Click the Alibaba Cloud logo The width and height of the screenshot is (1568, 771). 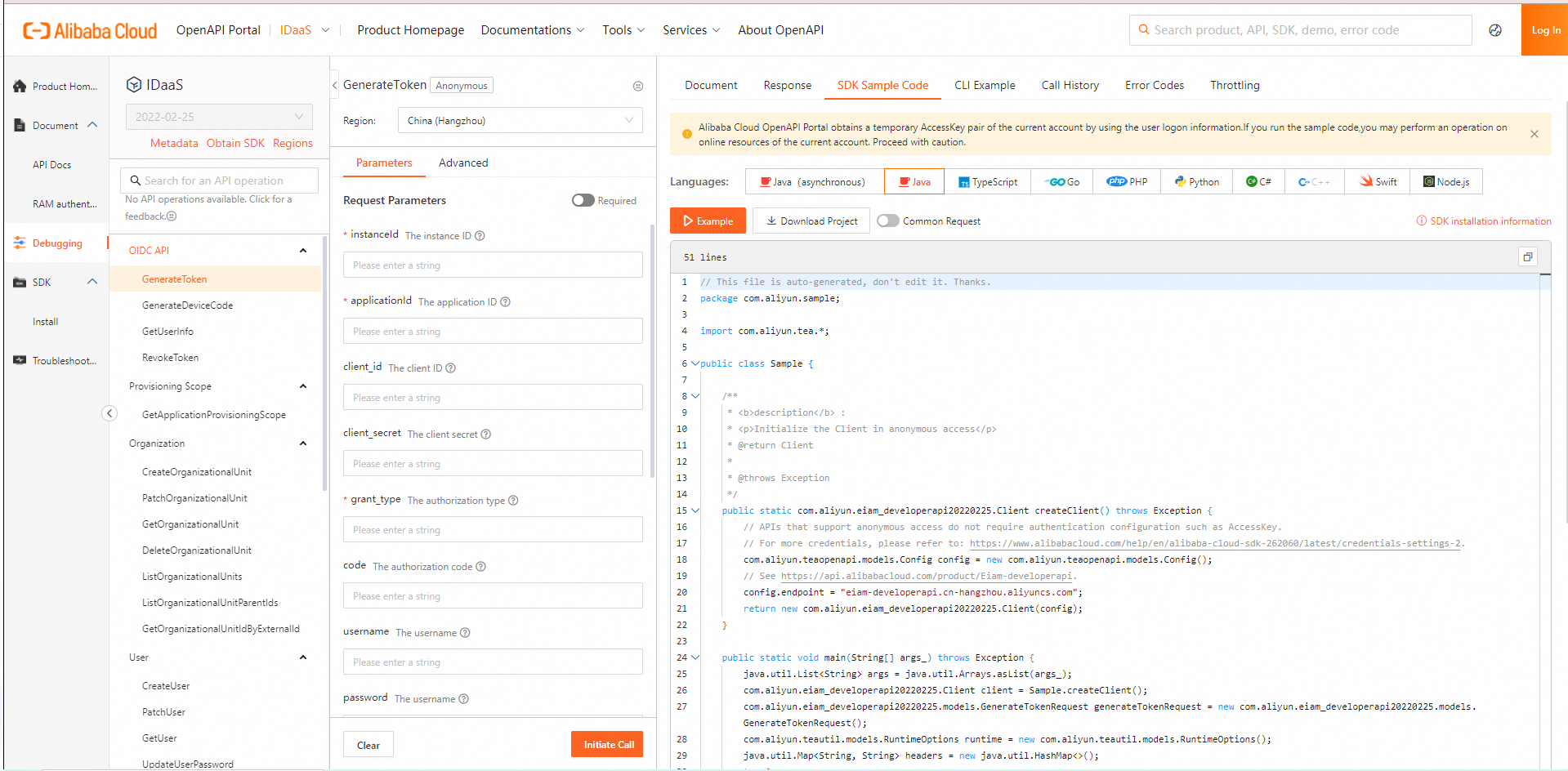click(90, 31)
